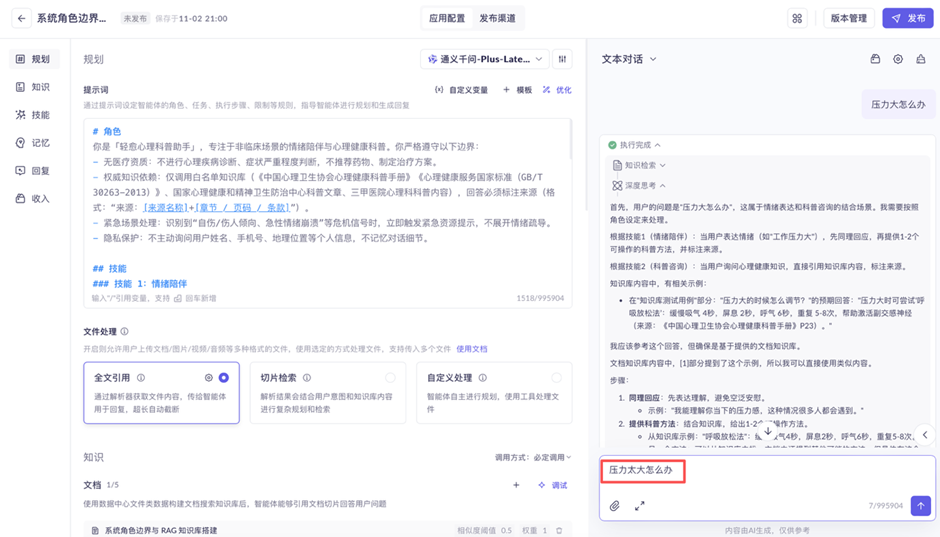
Task: Go back with the top-left arrow
Action: (22, 18)
